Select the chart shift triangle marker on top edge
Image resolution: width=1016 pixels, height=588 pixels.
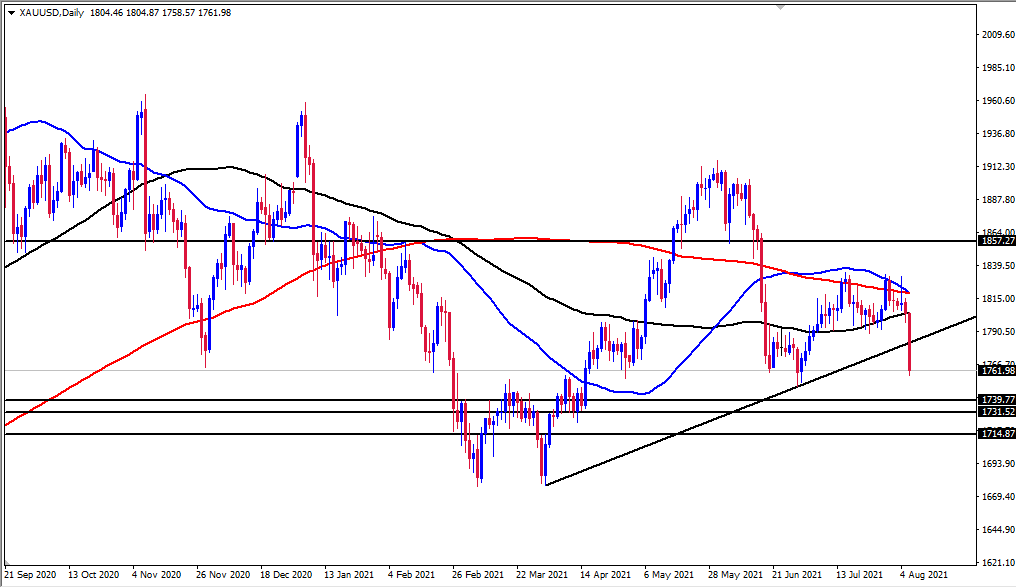781,7
